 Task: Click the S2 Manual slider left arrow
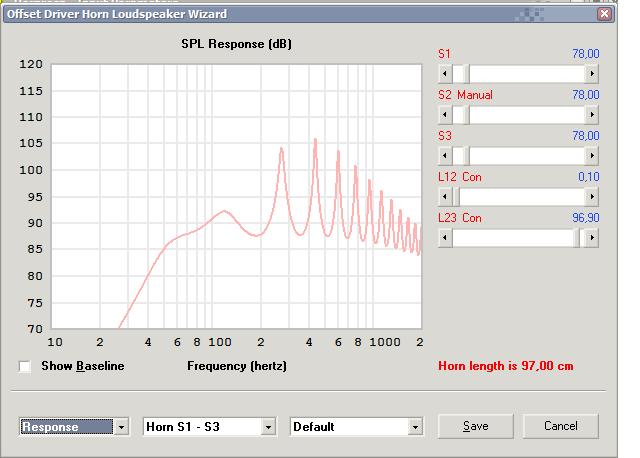(x=445, y=115)
